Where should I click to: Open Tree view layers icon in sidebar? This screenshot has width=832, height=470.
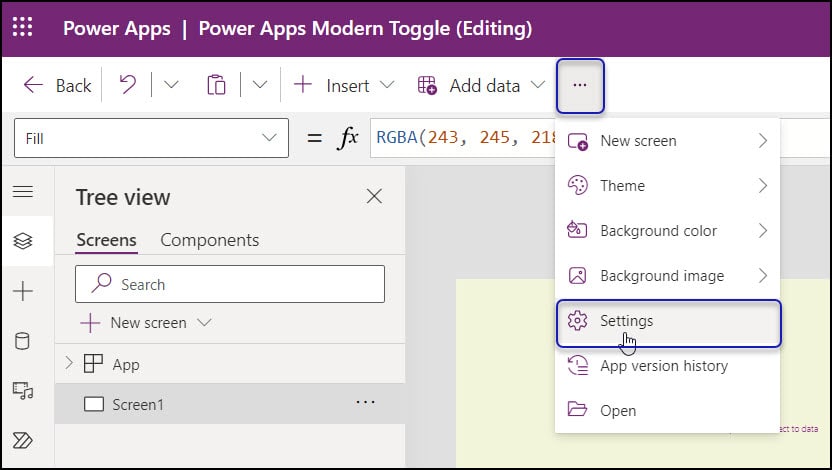[x=23, y=241]
